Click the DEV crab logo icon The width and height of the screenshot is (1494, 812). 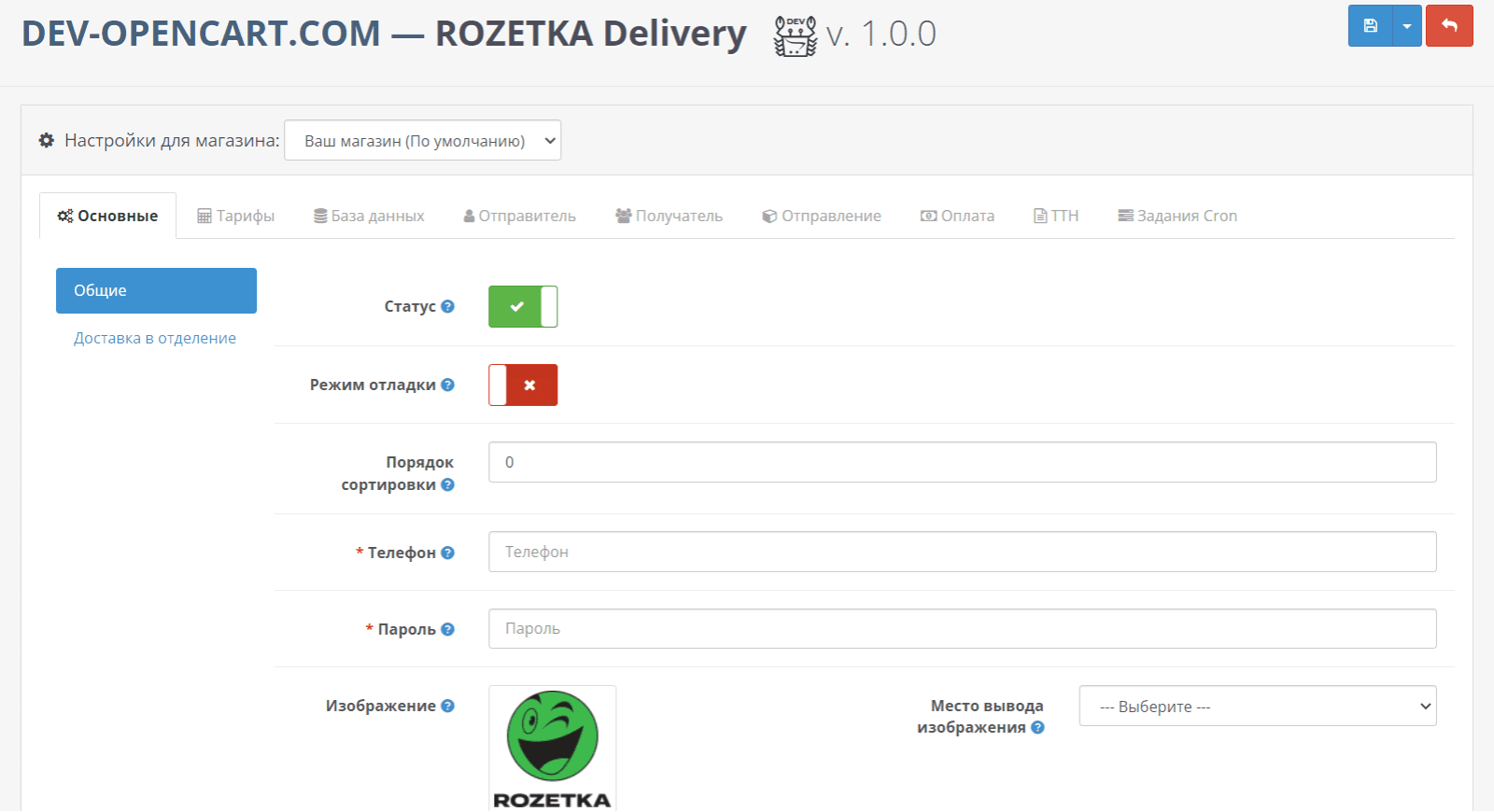[796, 35]
